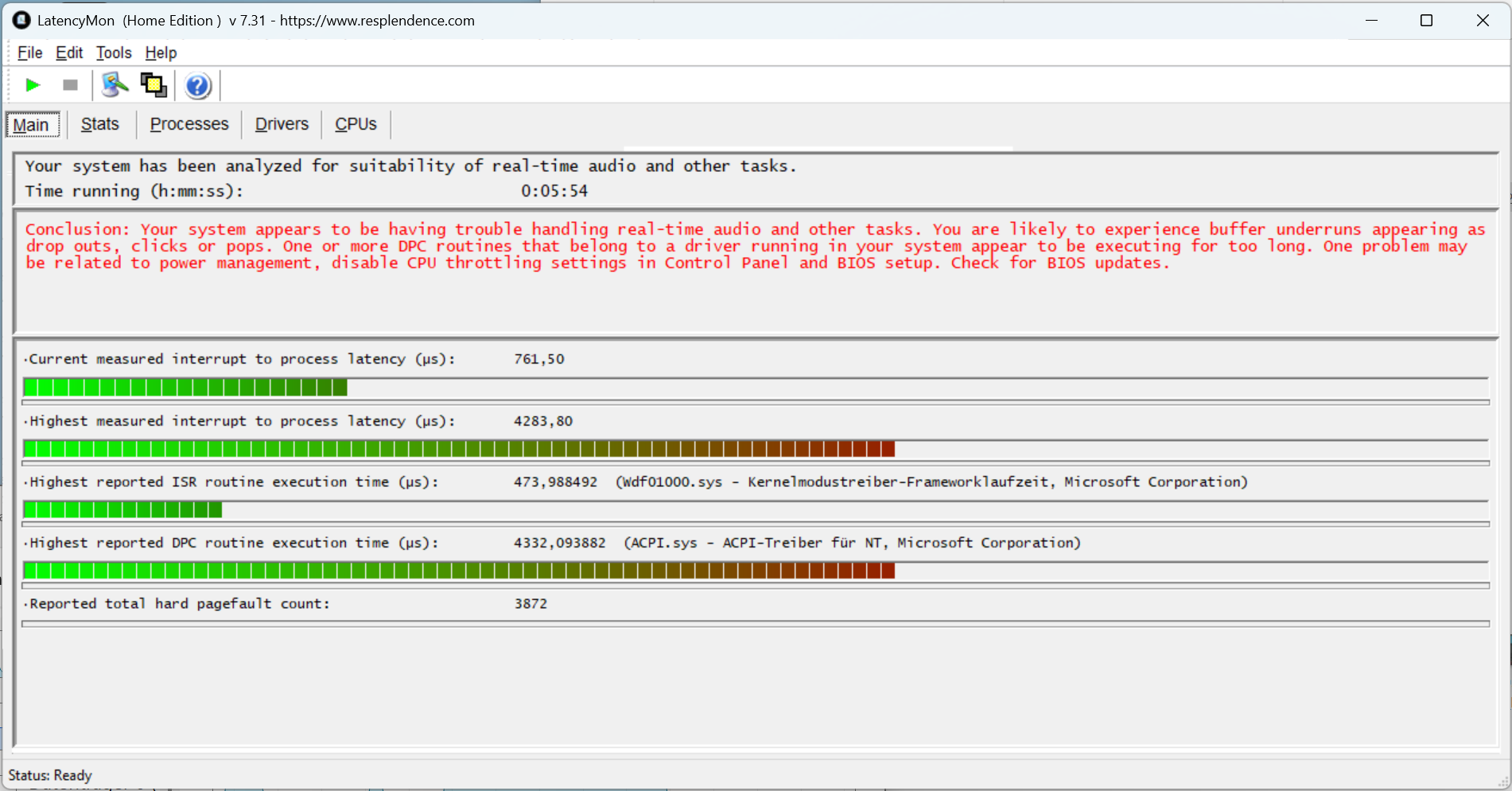
Task: Open the Edit menu
Action: point(69,53)
